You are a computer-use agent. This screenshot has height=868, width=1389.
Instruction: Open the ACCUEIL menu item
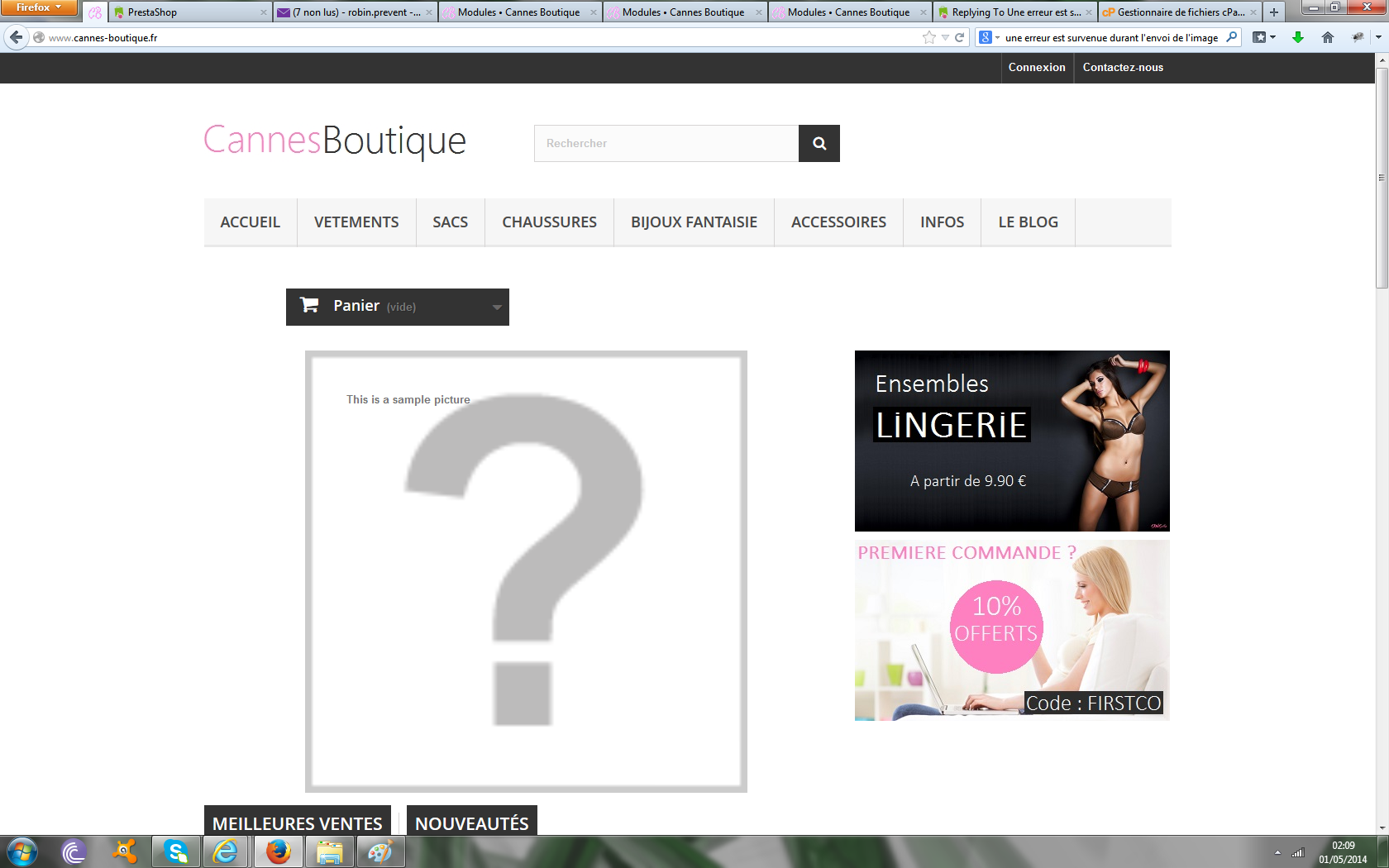coord(251,222)
